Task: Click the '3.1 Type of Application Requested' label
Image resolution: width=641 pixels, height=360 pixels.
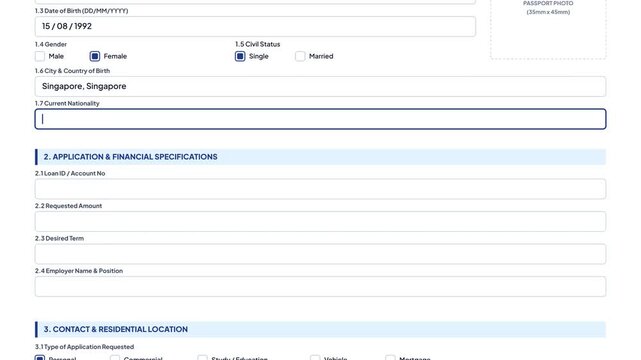Action: tap(84, 347)
